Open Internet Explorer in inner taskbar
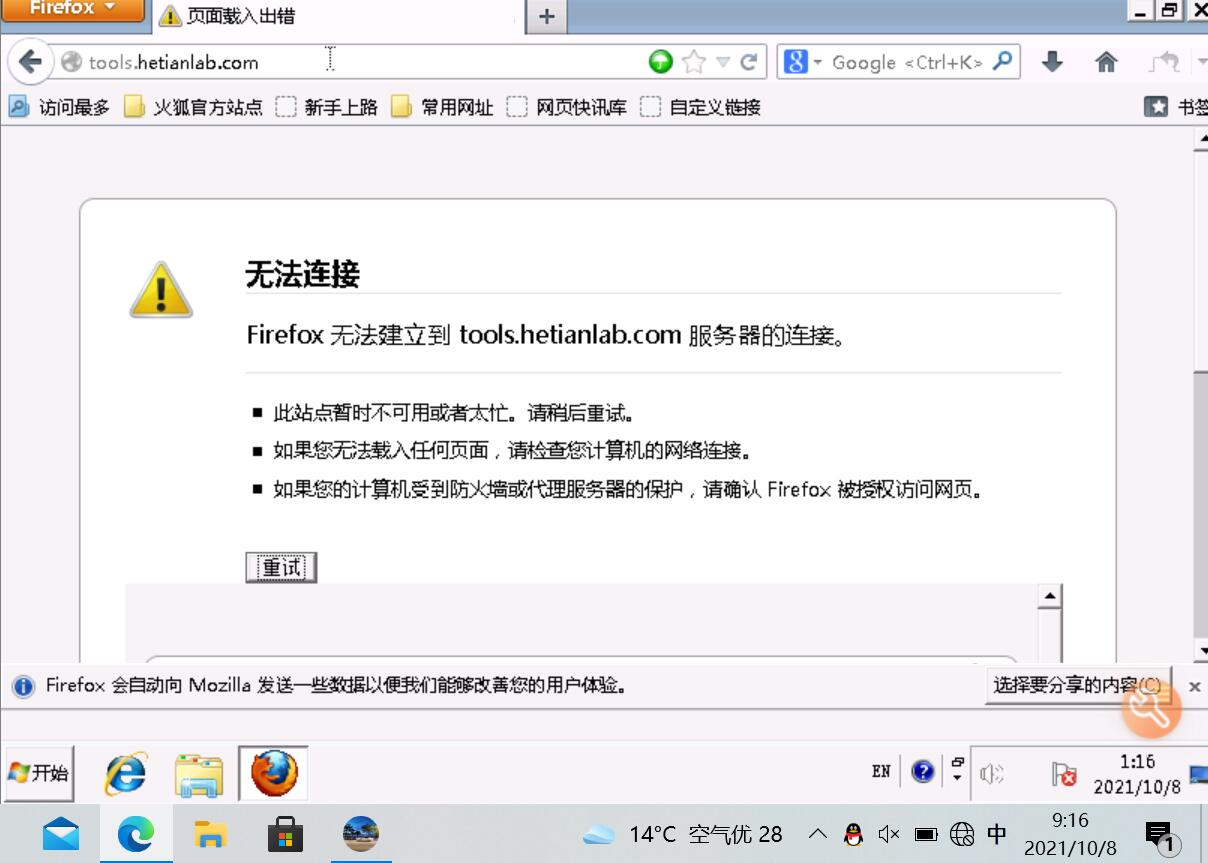Screen dimensions: 1208x863 [126, 773]
